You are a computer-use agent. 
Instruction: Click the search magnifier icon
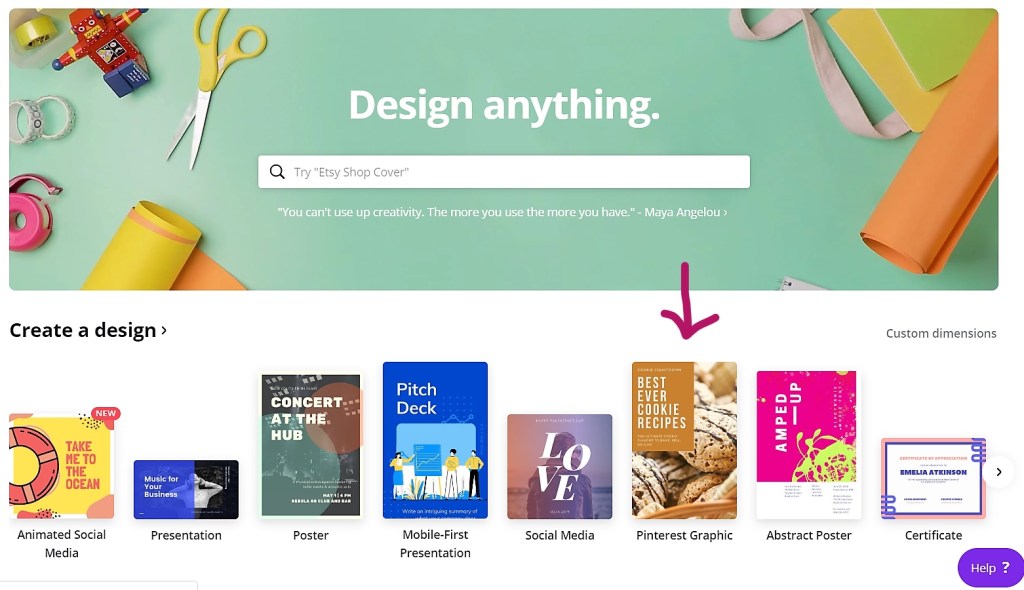tap(277, 172)
